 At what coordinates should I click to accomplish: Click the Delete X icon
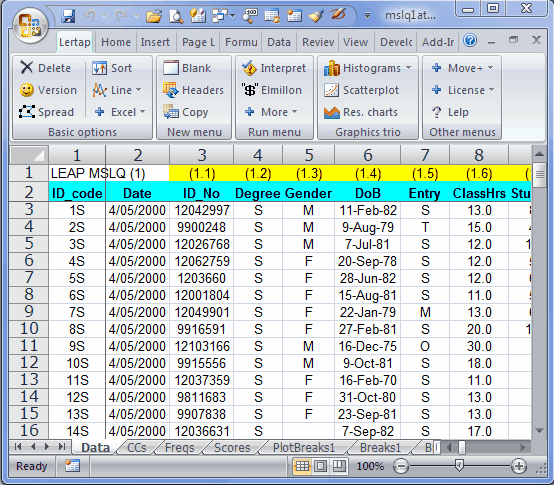click(26, 67)
